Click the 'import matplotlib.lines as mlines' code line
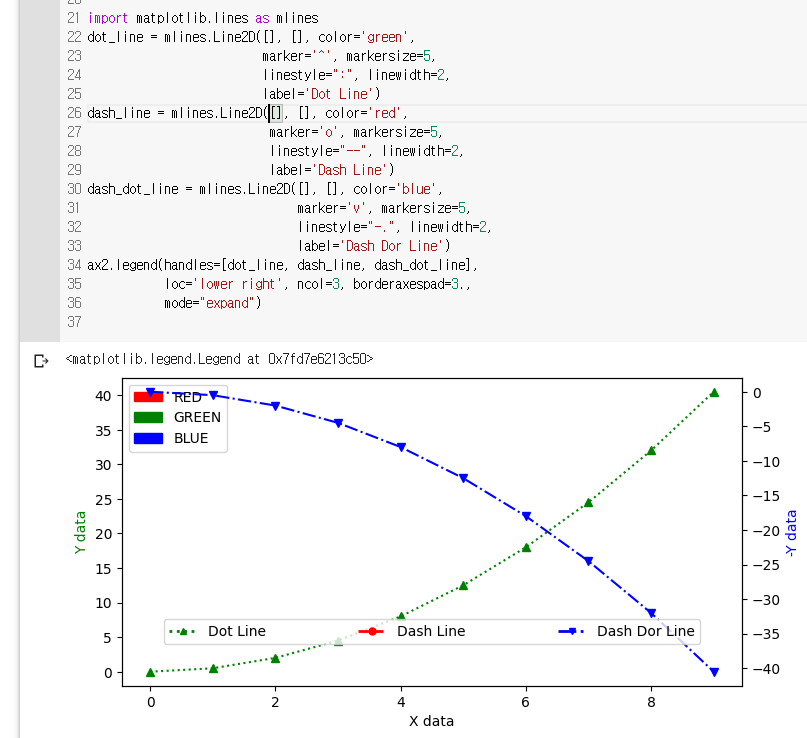The image size is (807, 738). [x=203, y=18]
